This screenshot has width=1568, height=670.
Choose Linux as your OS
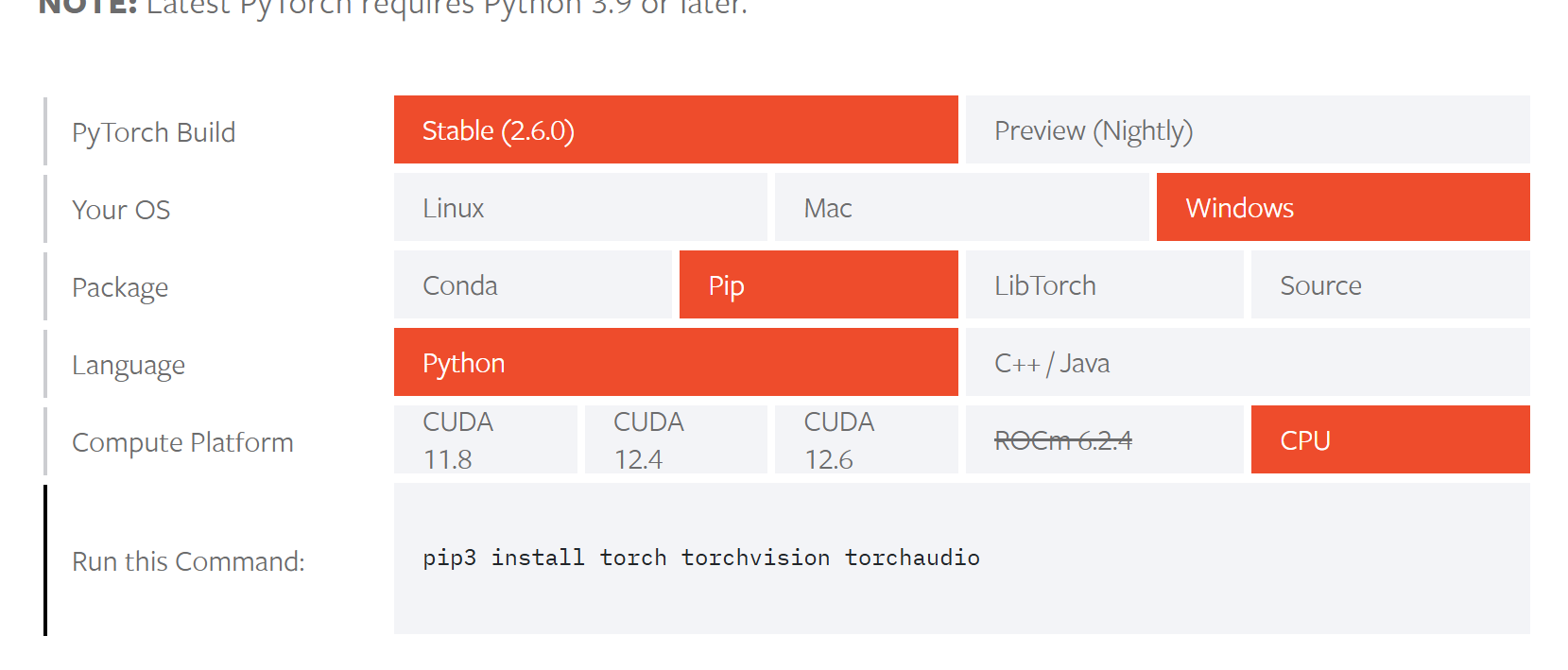[x=579, y=207]
